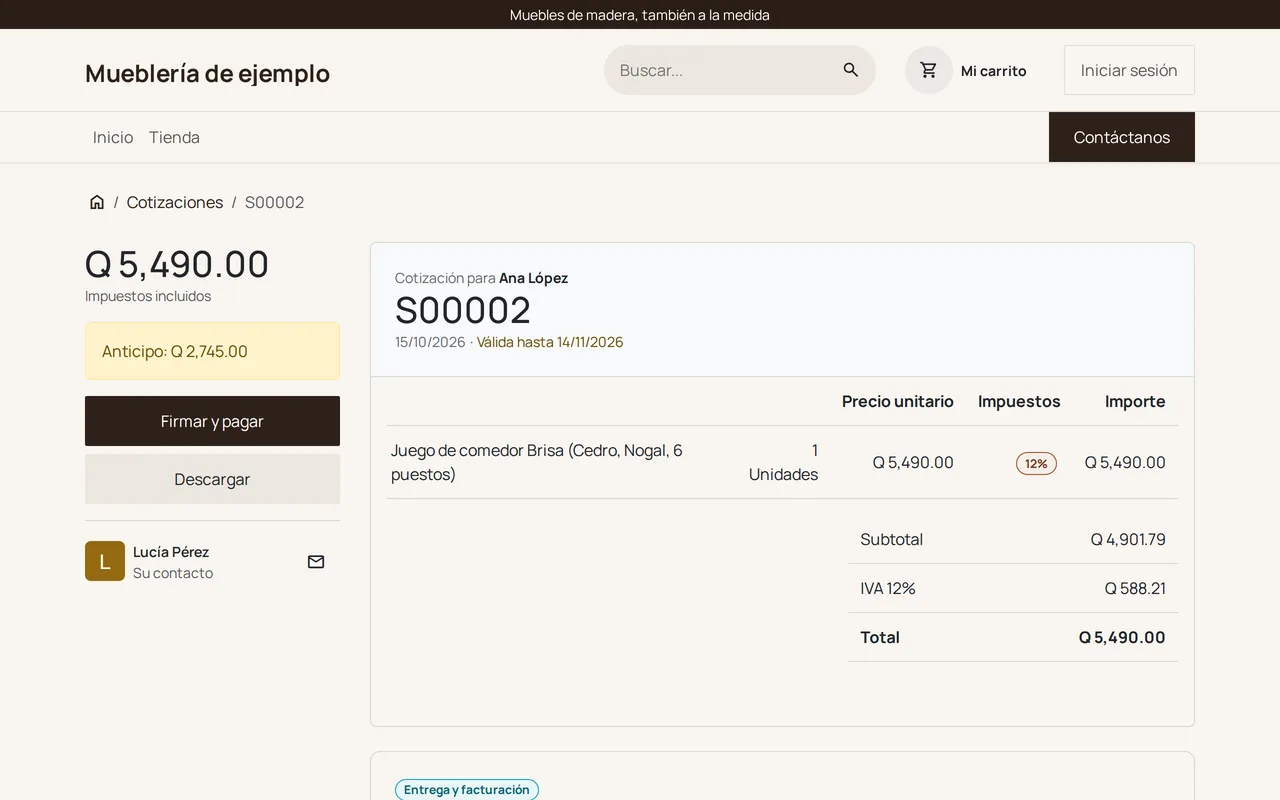Click the Subtotal value Q 4,901.79

tap(1128, 539)
